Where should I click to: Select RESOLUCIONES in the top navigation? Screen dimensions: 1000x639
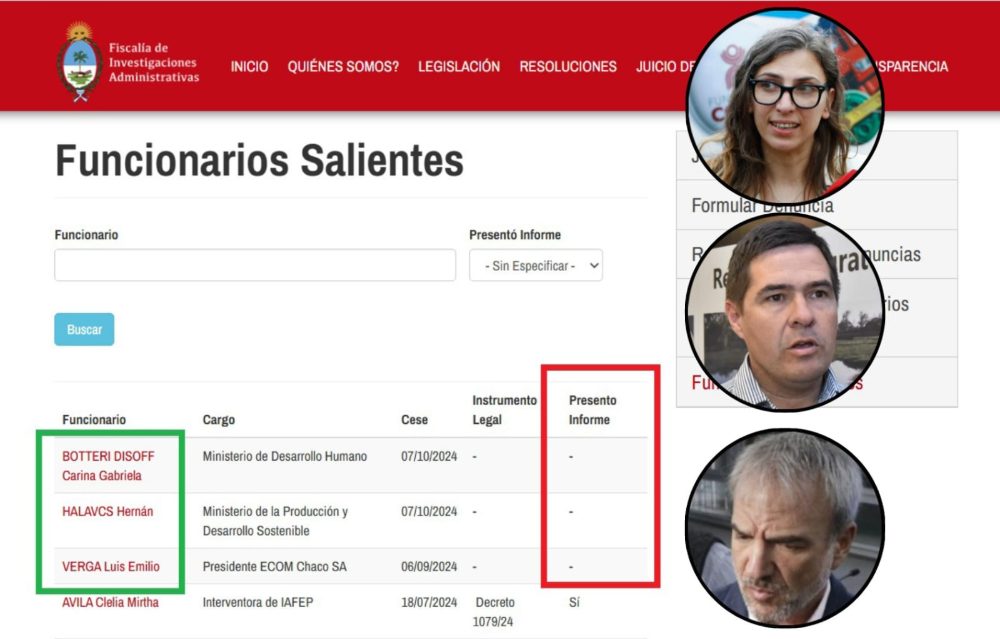[568, 67]
